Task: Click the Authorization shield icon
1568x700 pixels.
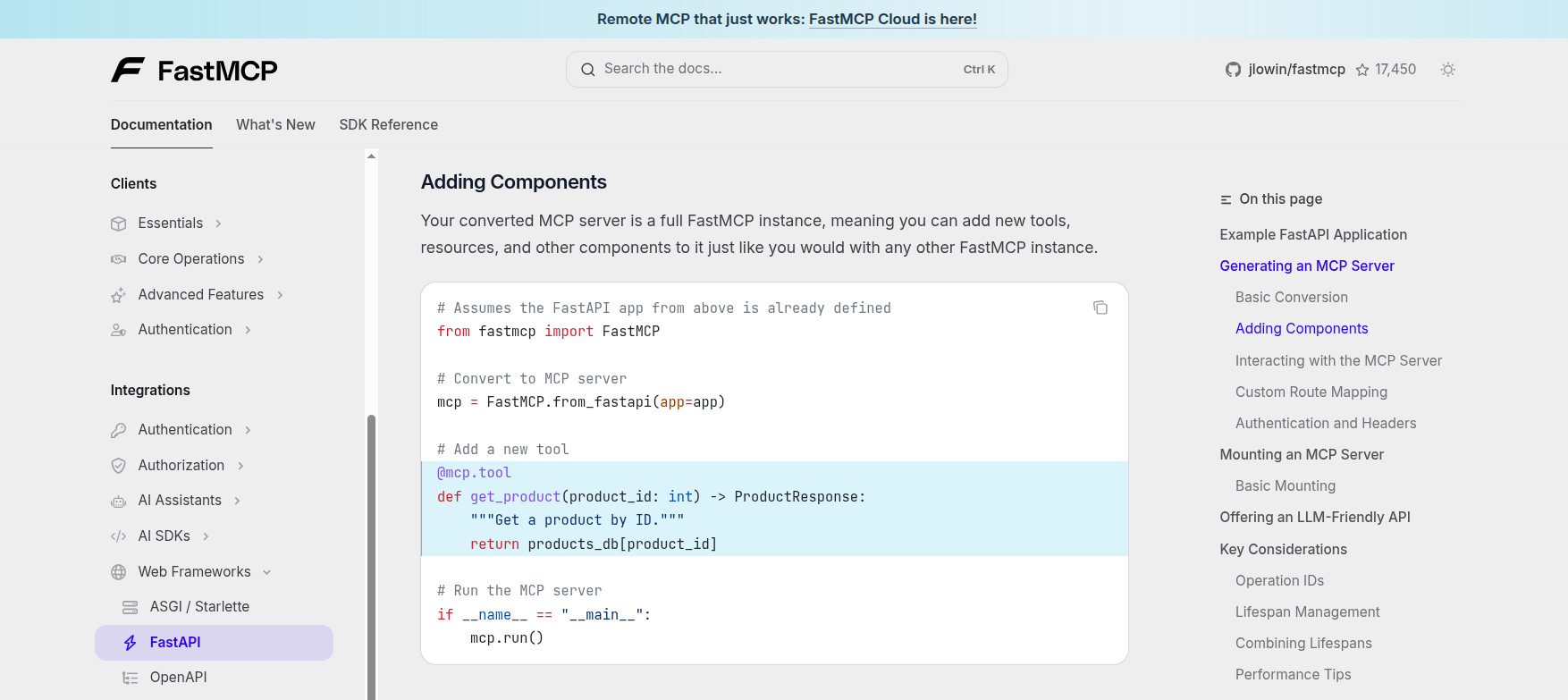Action: tap(118, 466)
